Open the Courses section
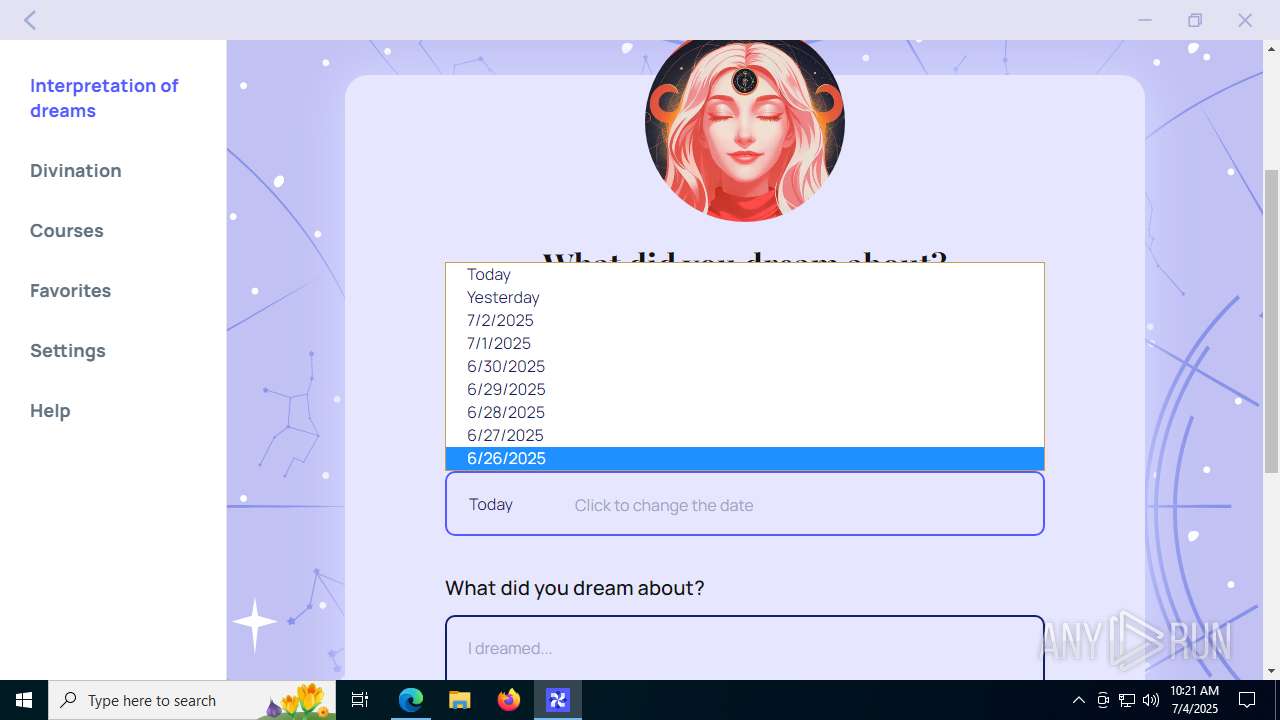The width and height of the screenshot is (1280, 720). pos(67,230)
